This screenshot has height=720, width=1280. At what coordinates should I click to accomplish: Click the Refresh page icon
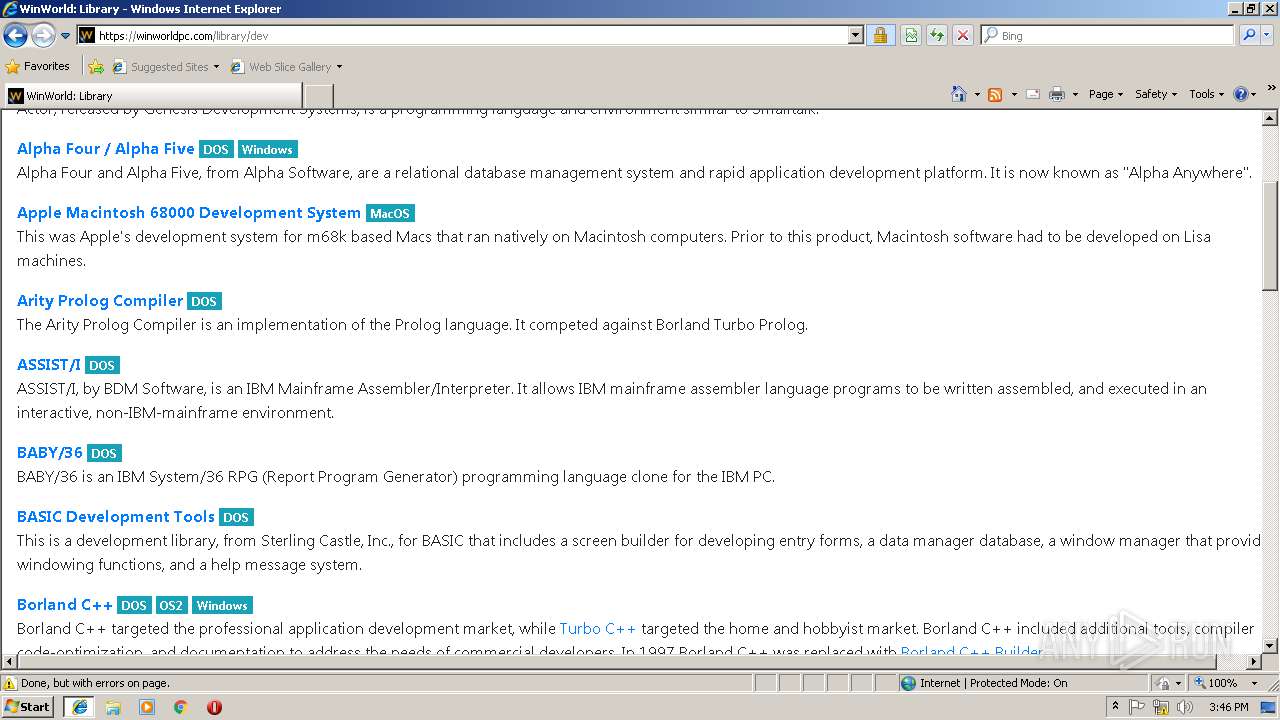[937, 35]
